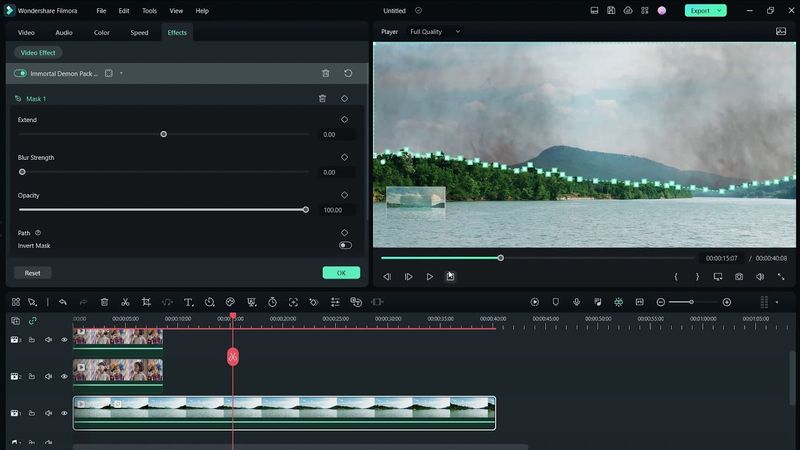Hide the long landscape video track
Image resolution: width=800 pixels, height=450 pixels.
[64, 413]
